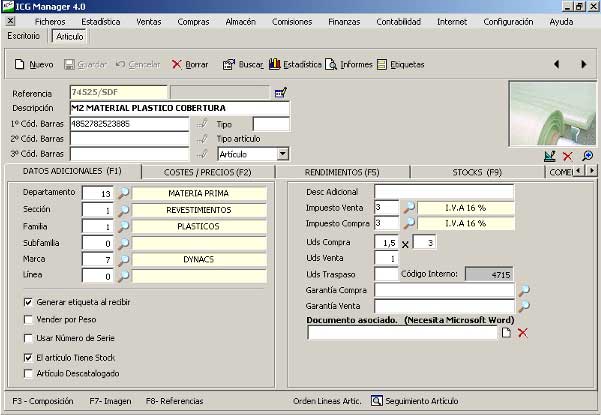Open the Buscar search tool
The image size is (601, 415).
tap(228, 64)
